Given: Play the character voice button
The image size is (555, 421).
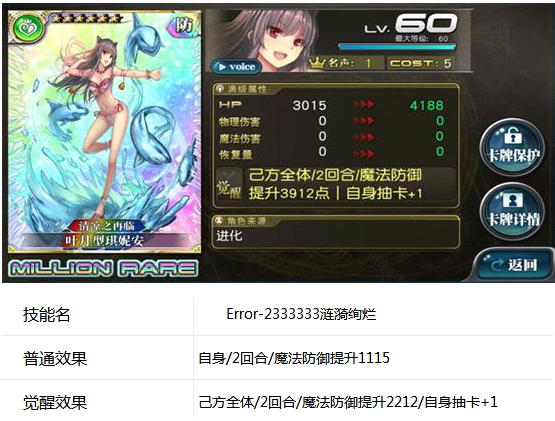Looking at the screenshot, I should point(236,66).
